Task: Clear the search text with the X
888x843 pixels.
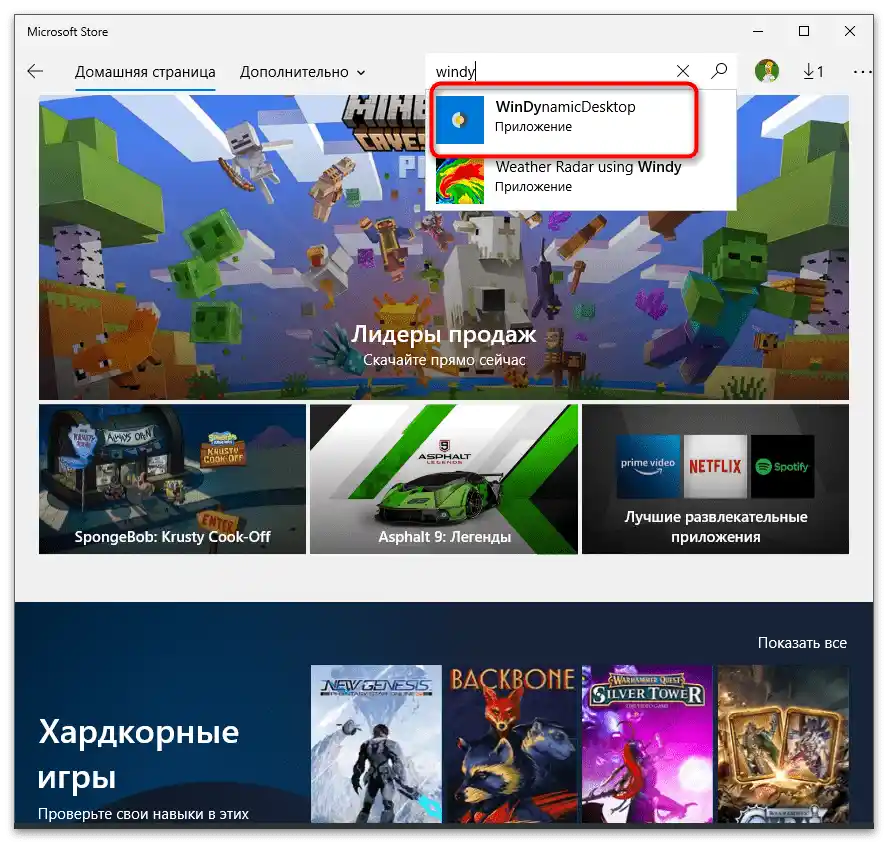Action: [x=683, y=71]
